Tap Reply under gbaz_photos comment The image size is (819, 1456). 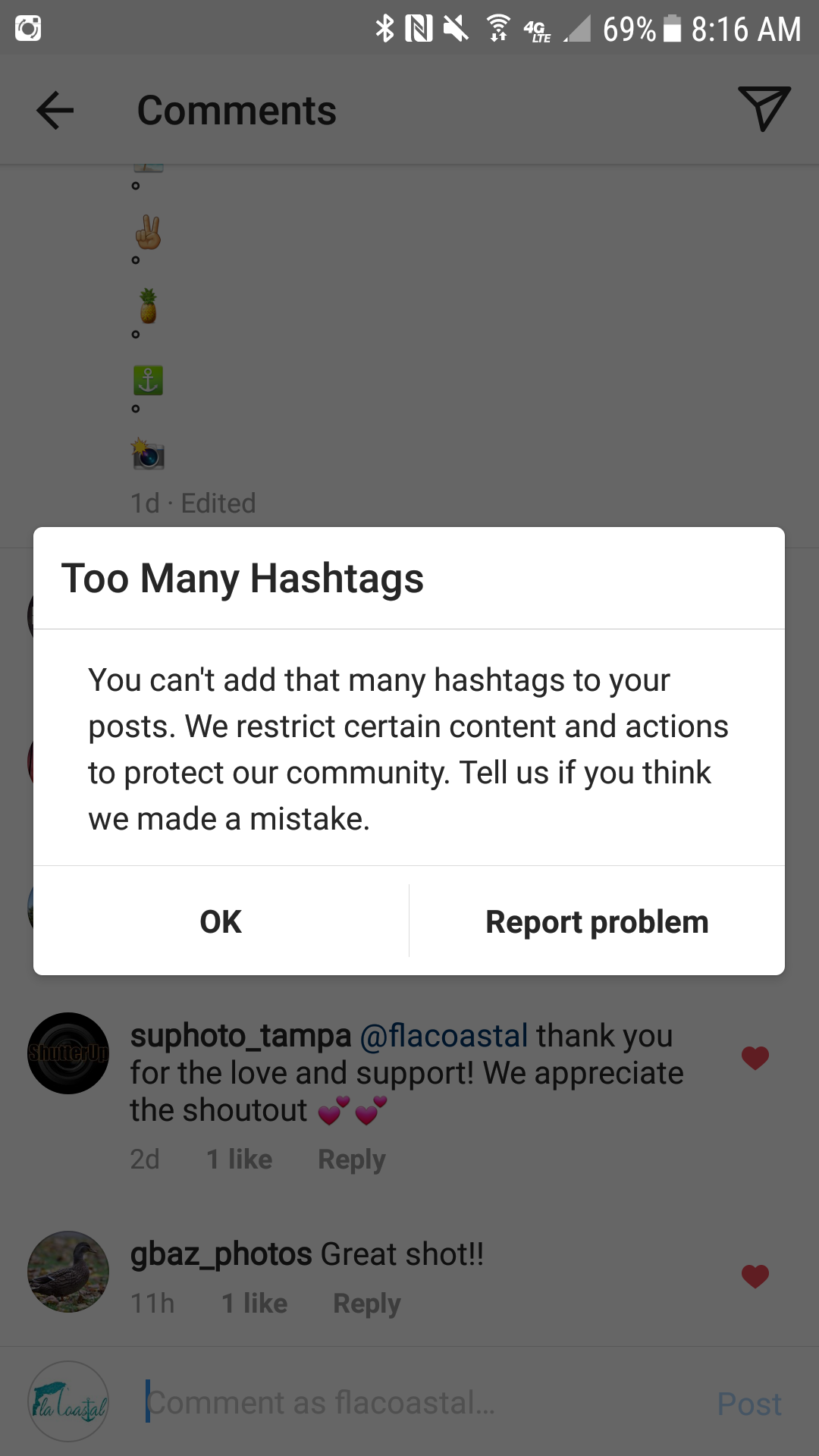pyautogui.click(x=367, y=1304)
